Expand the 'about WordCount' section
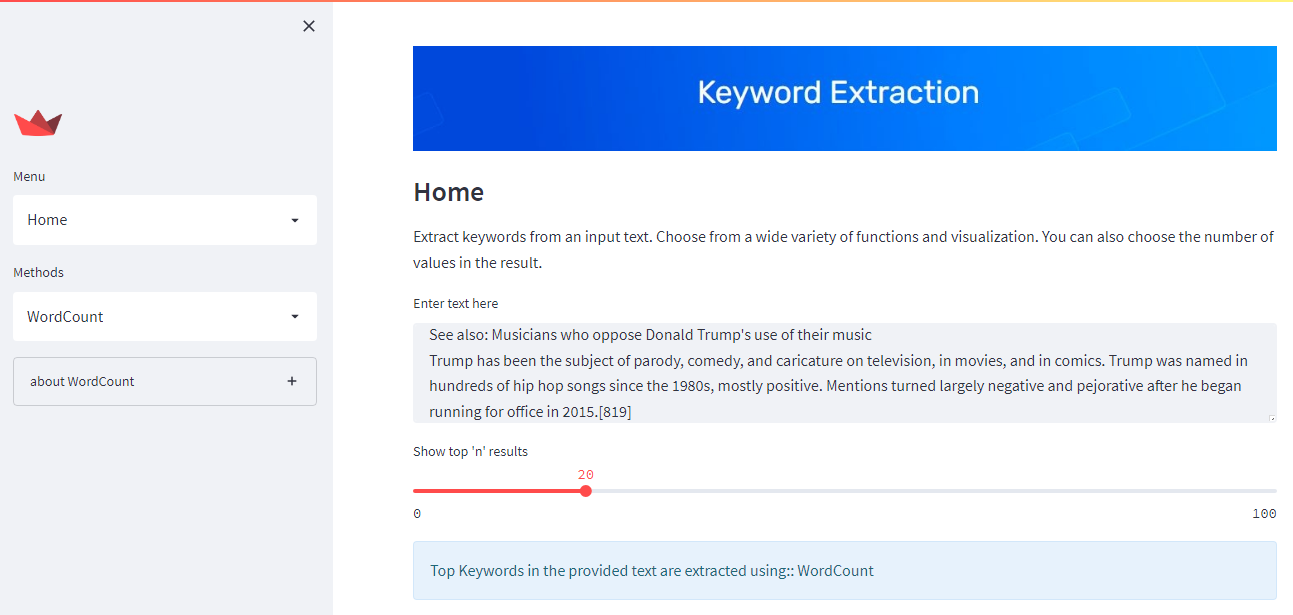Screen dimensions: 1293x615 pos(164,381)
